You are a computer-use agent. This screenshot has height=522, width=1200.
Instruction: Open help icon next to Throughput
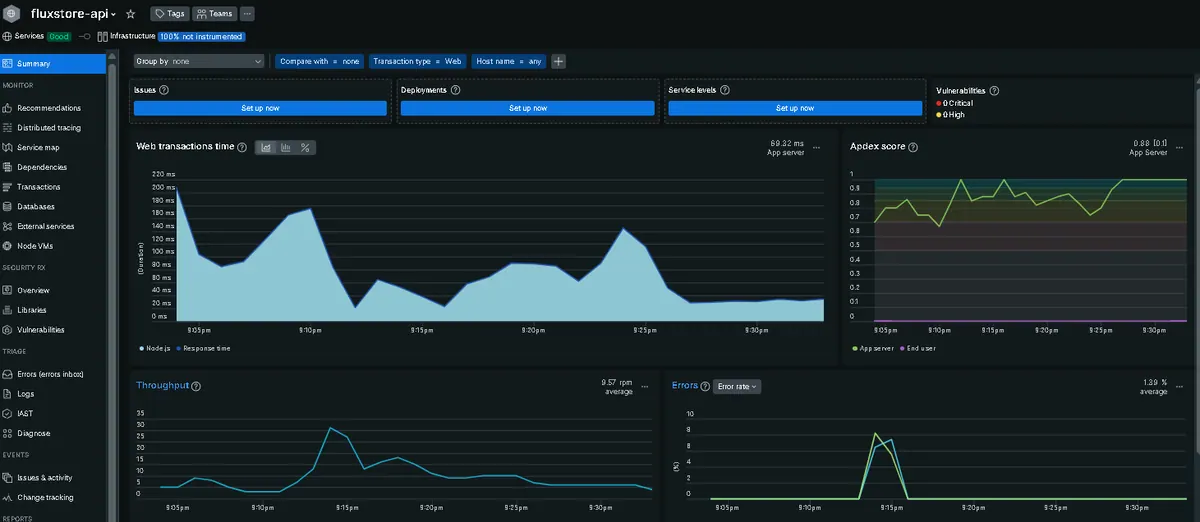(196, 386)
